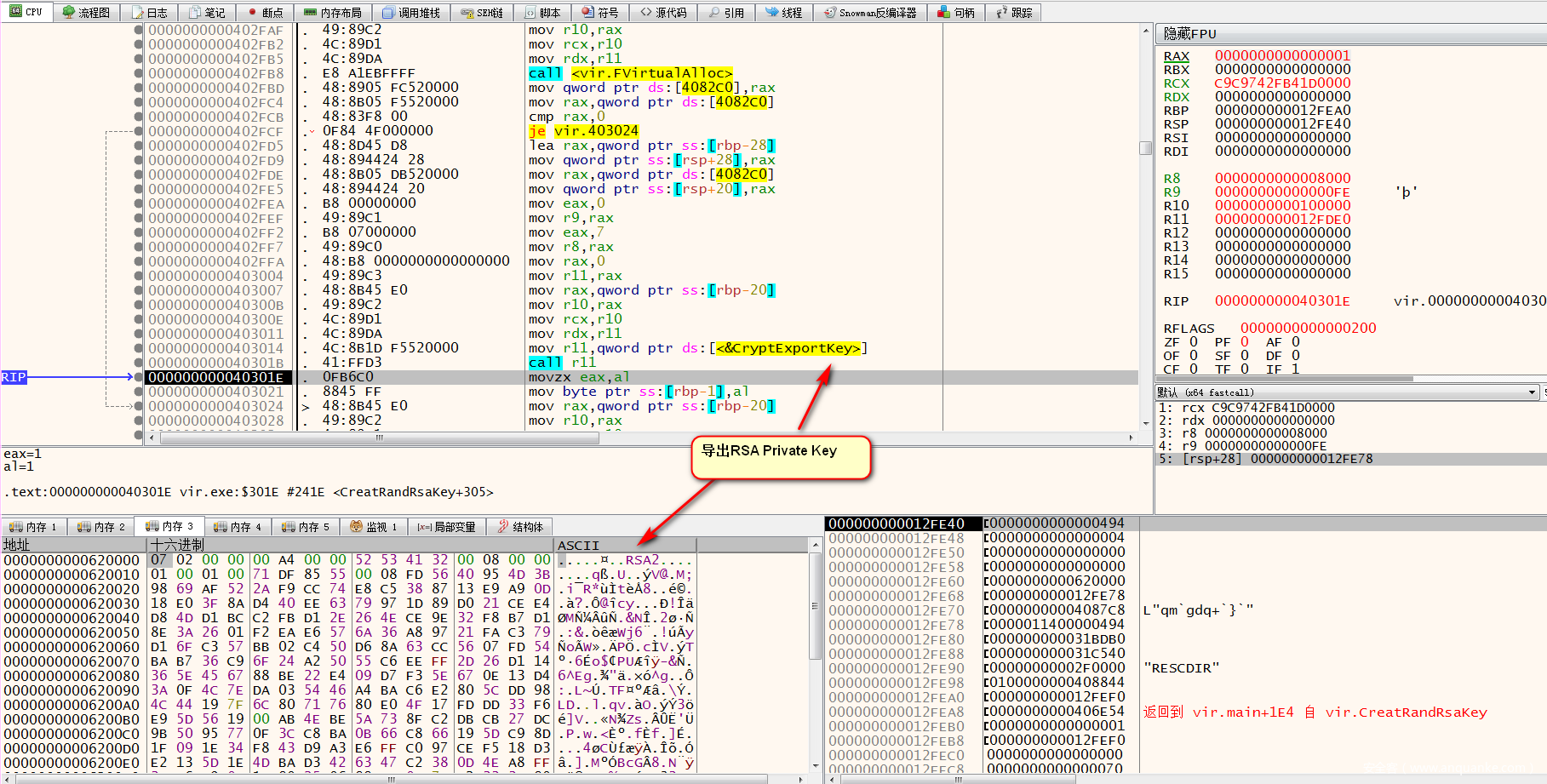Image resolution: width=1547 pixels, height=784 pixels.
Task: Select the RAX register value
Action: (x=1282, y=56)
